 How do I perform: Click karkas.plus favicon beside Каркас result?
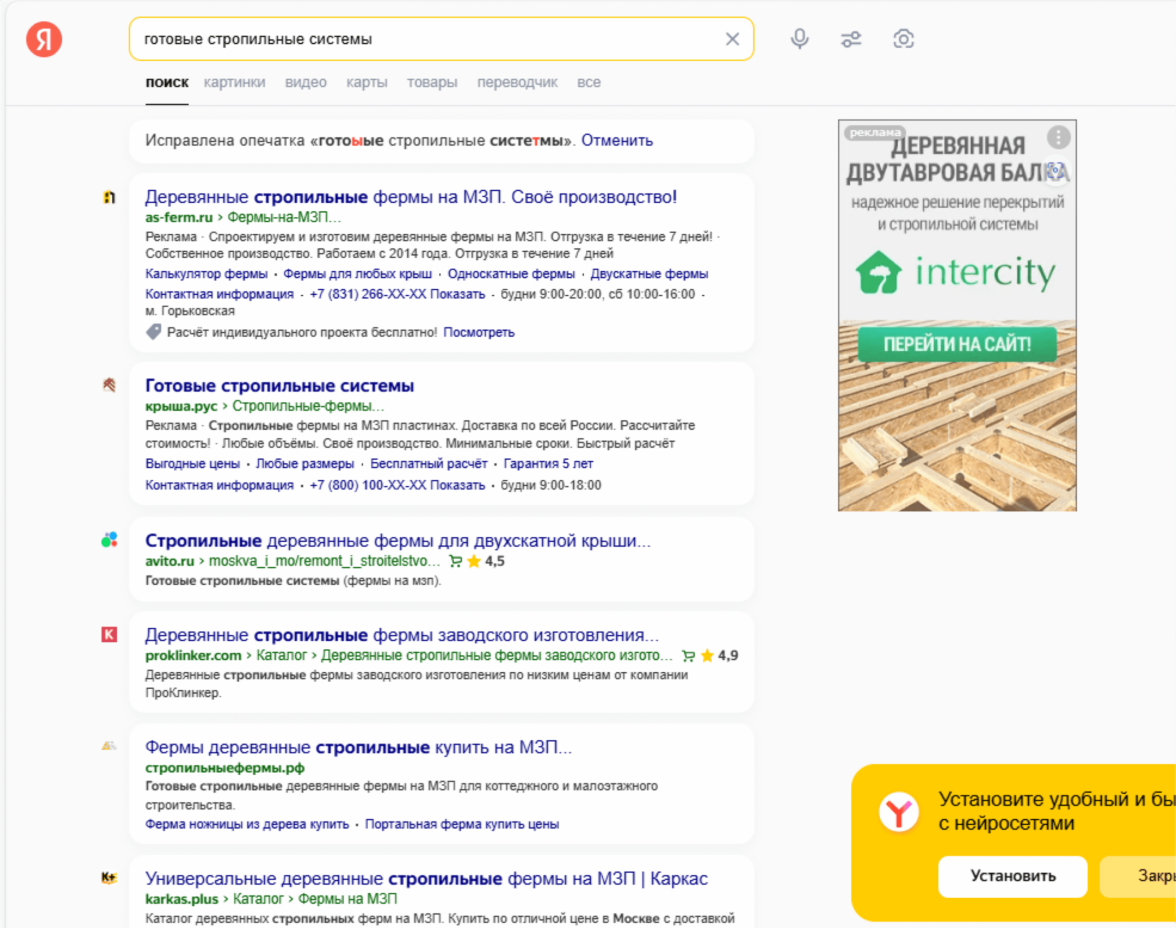110,877
